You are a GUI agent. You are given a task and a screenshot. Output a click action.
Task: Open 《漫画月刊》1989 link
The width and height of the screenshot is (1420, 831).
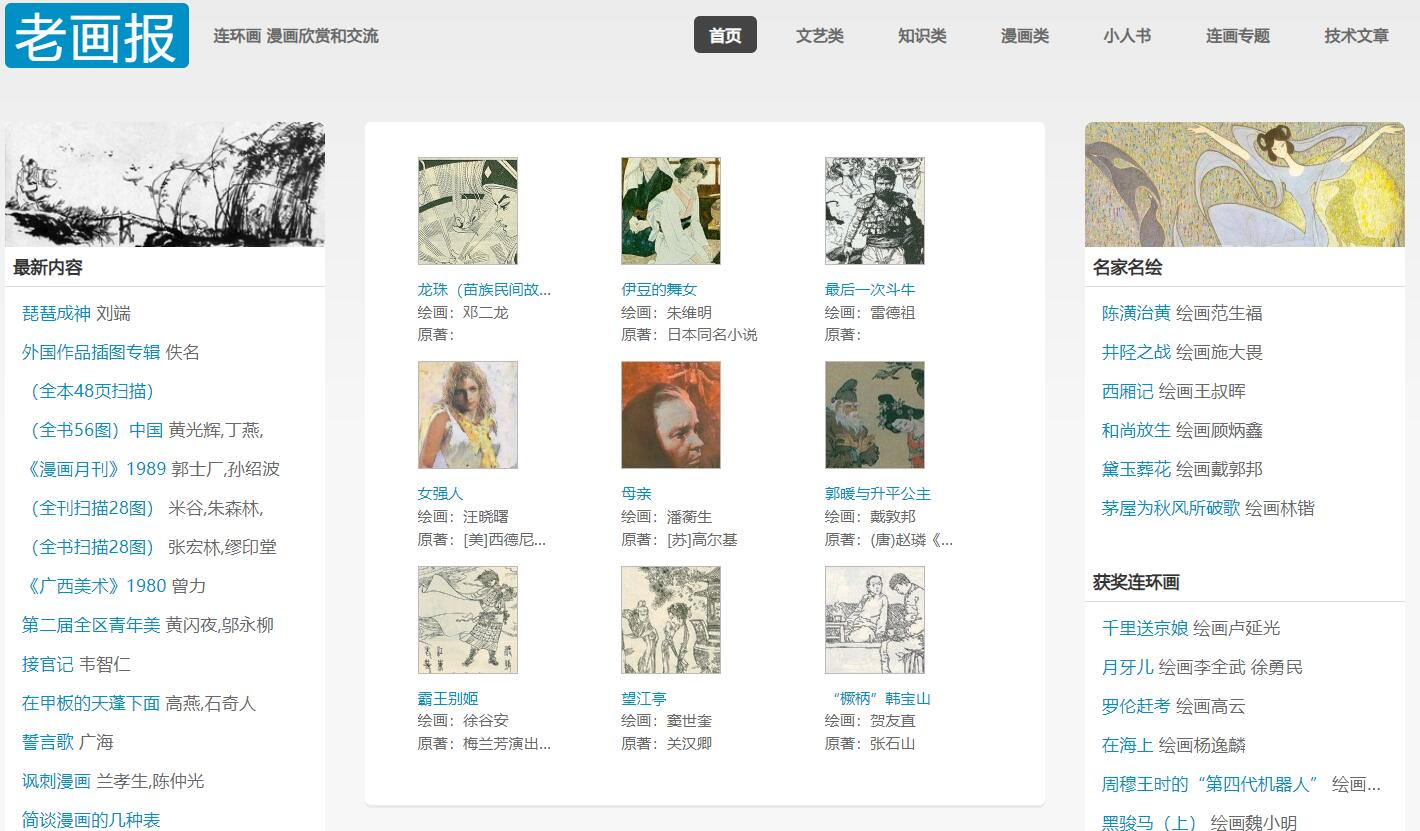pos(94,469)
